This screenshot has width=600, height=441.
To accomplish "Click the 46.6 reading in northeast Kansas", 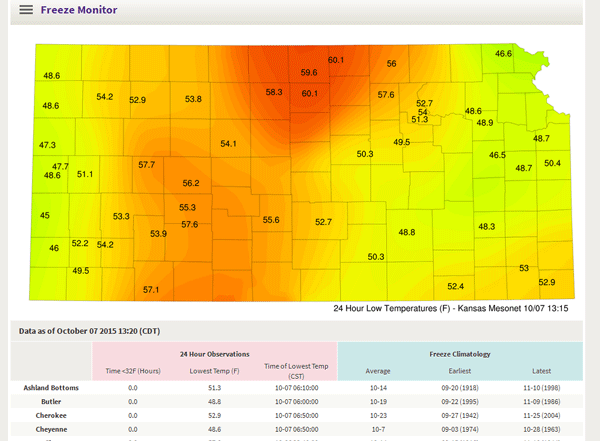I will click(504, 53).
